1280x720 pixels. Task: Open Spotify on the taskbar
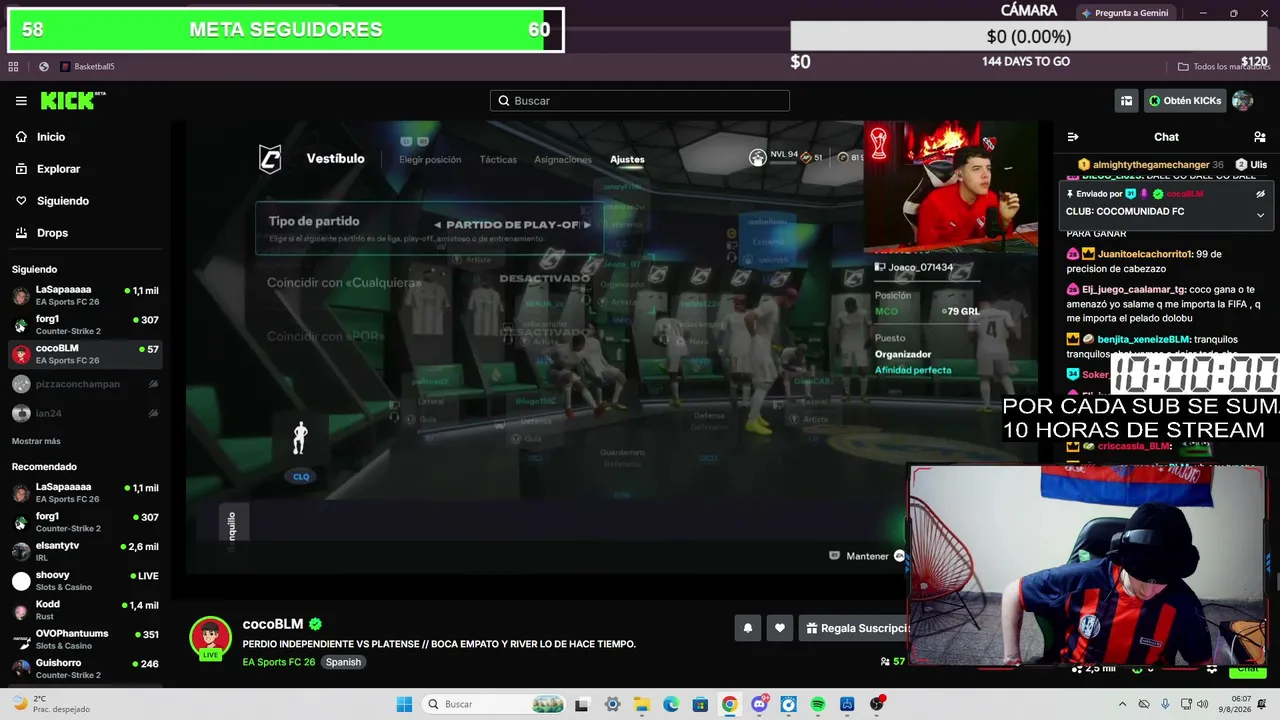tap(818, 704)
